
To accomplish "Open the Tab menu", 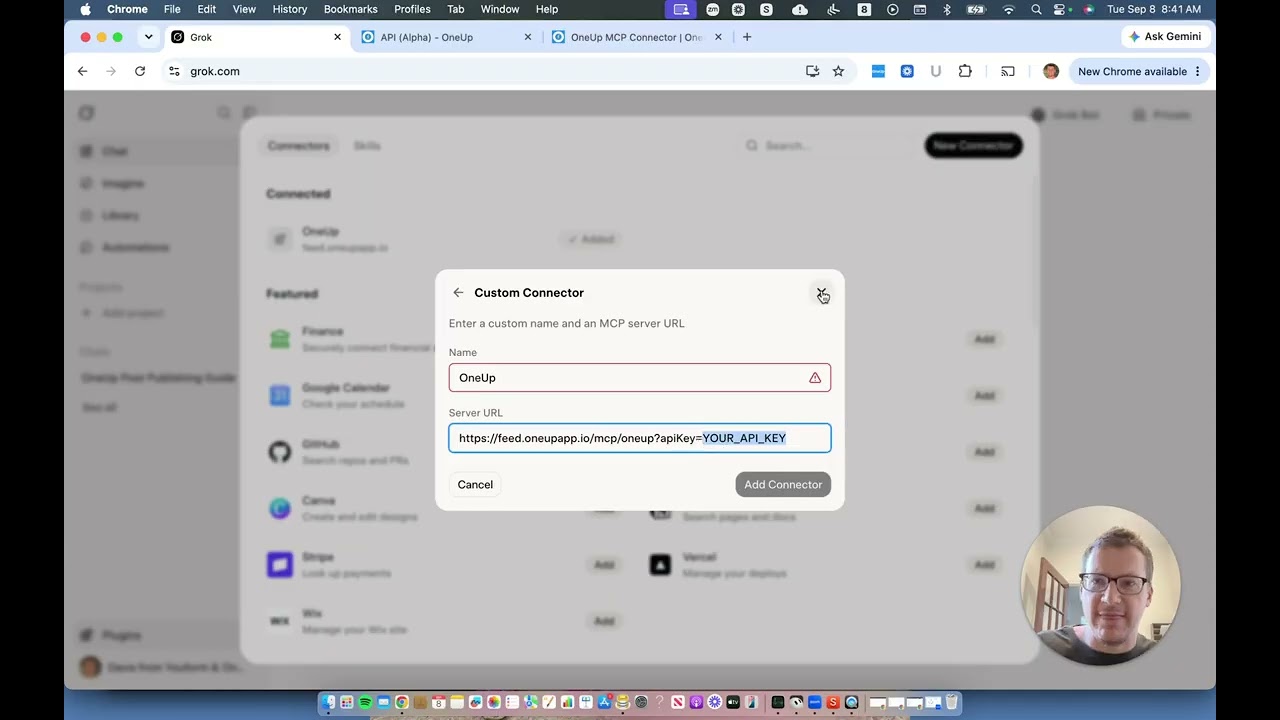I will pyautogui.click(x=455, y=9).
